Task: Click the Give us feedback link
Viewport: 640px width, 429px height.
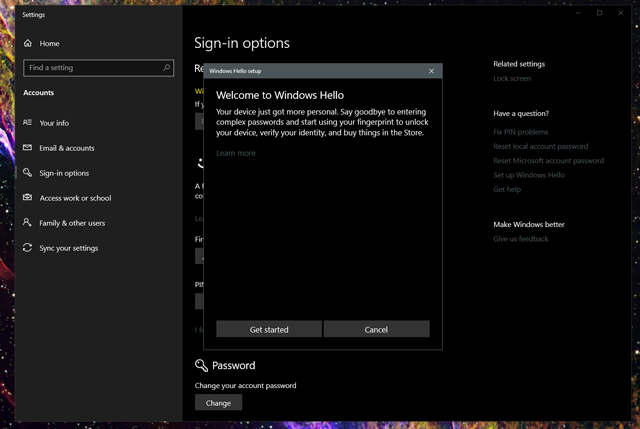Action: 520,239
